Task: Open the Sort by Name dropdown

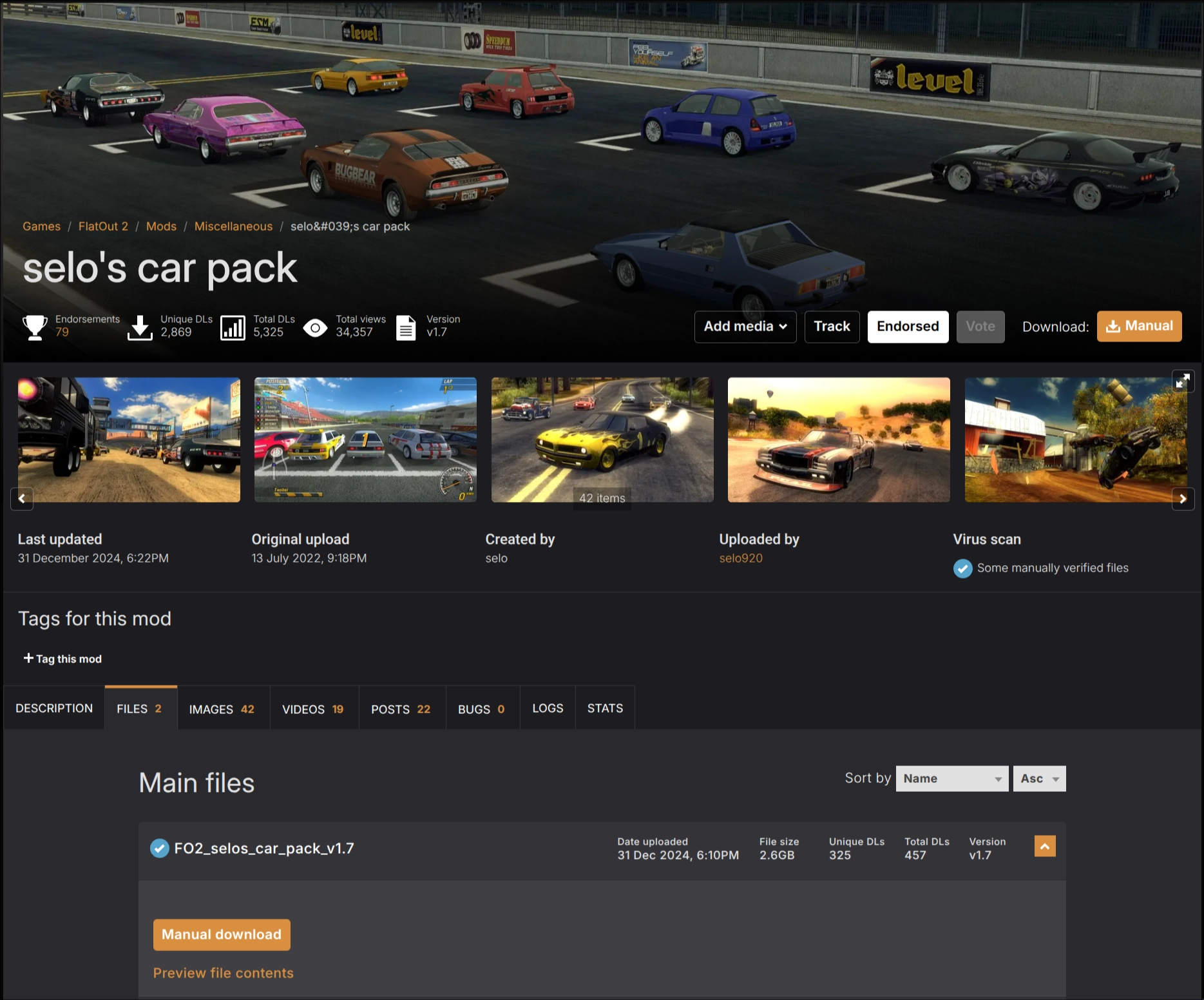Action: click(x=951, y=778)
